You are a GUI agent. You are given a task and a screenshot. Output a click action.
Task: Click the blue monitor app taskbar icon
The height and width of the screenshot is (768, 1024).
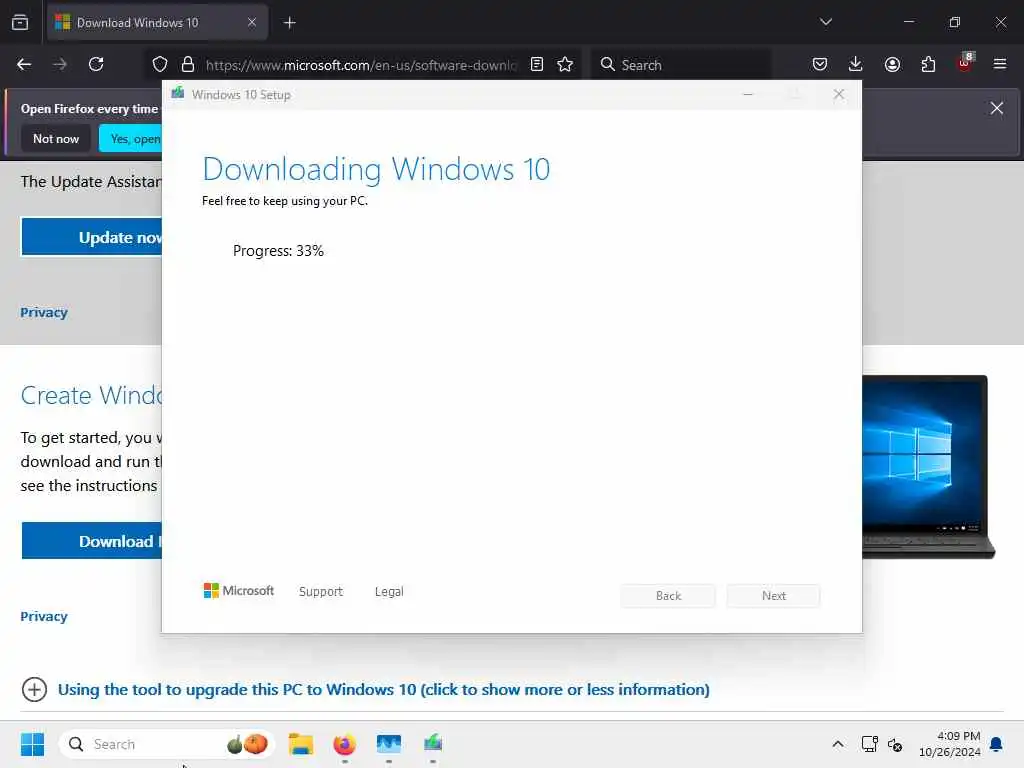(x=389, y=744)
